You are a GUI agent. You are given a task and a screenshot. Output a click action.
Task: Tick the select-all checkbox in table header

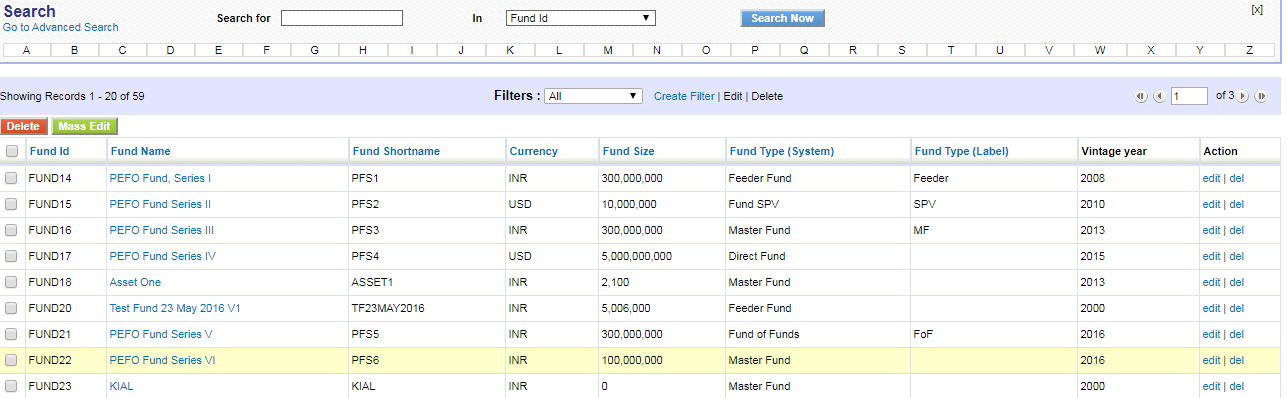[x=12, y=151]
